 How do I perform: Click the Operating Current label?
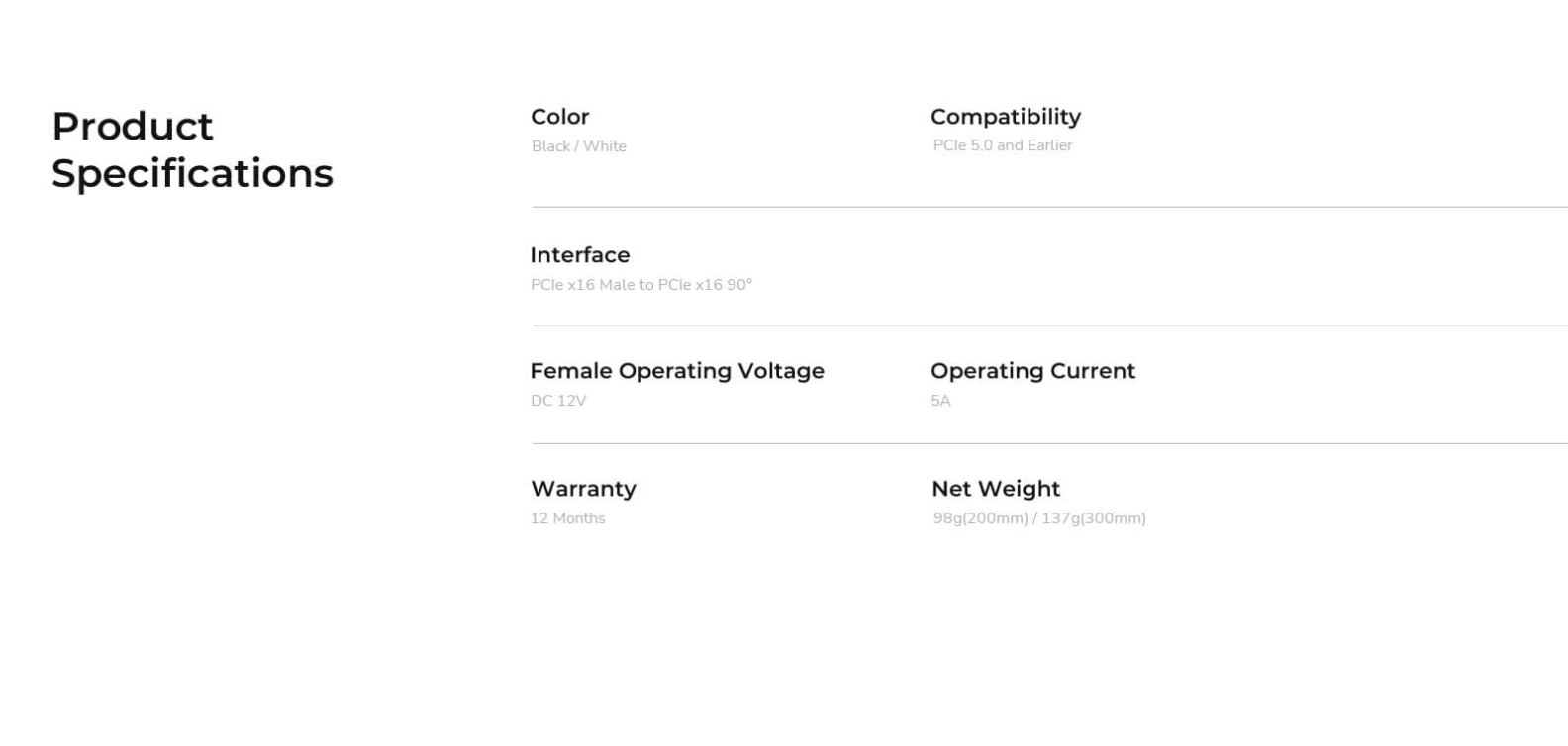(1032, 371)
